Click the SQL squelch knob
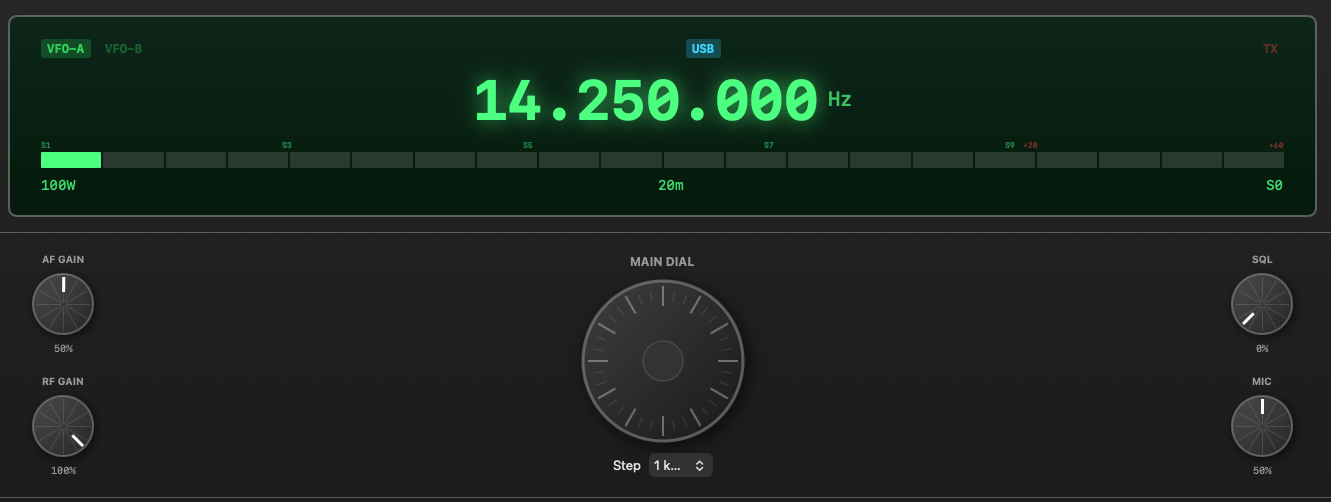Image resolution: width=1331 pixels, height=502 pixels. tap(1262, 304)
